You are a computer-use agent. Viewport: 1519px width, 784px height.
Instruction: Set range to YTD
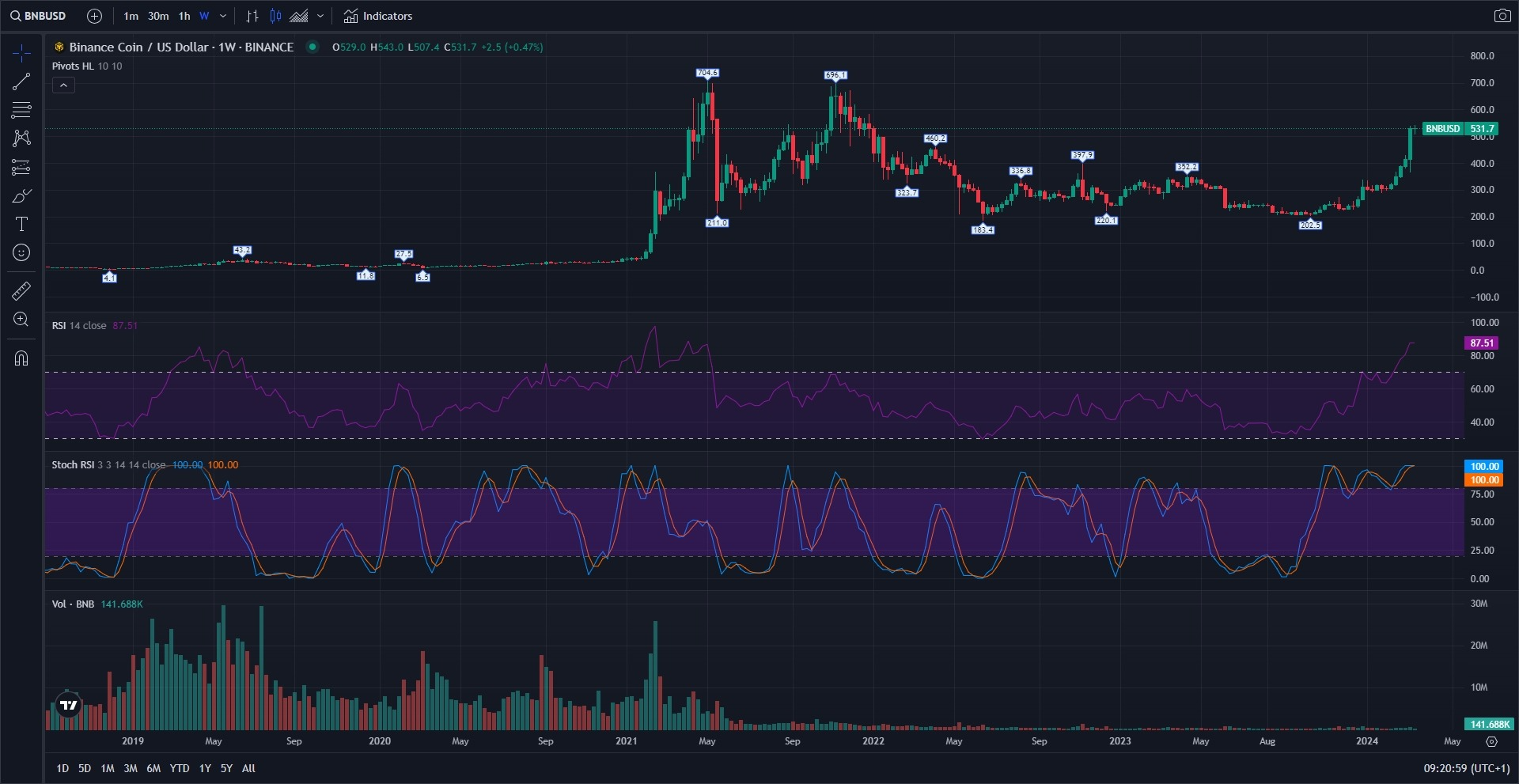click(x=180, y=768)
